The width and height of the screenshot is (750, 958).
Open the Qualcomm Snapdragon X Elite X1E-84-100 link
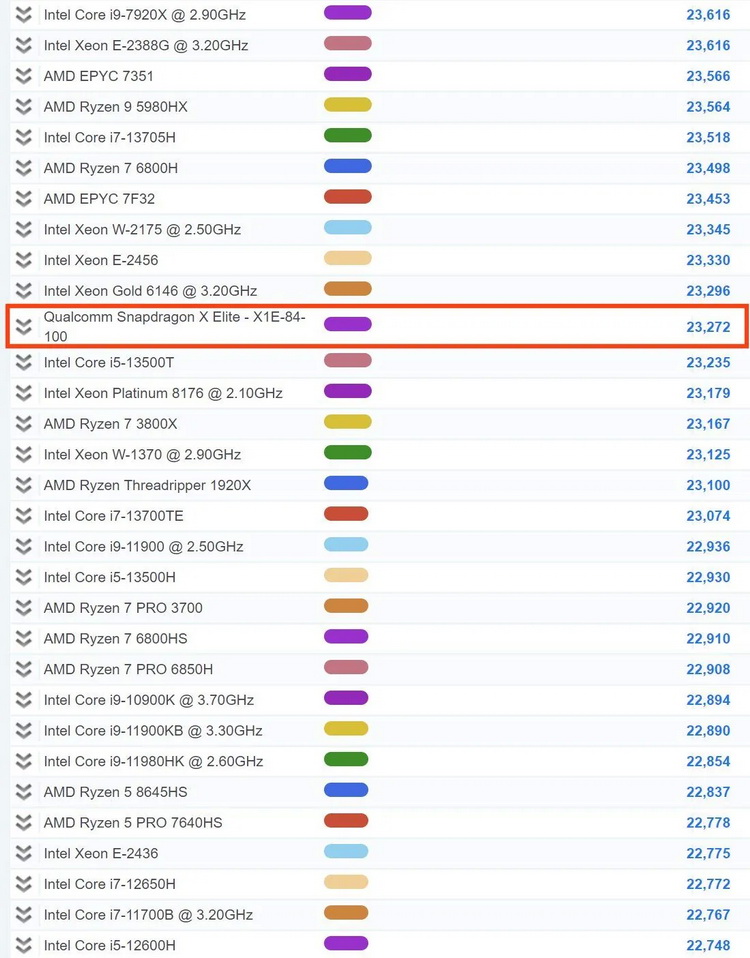point(175,327)
